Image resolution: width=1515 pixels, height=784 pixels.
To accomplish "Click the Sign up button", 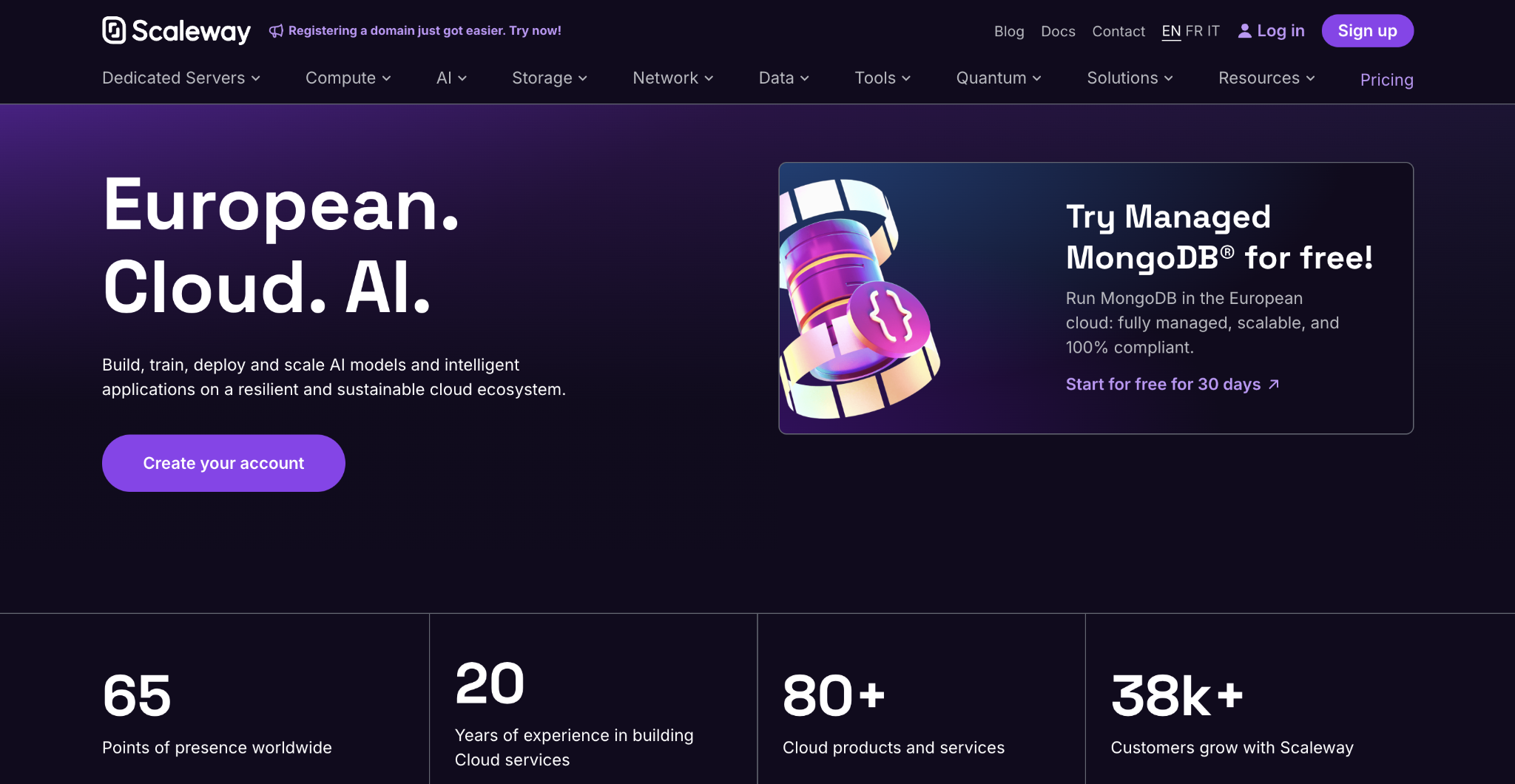I will pos(1367,30).
